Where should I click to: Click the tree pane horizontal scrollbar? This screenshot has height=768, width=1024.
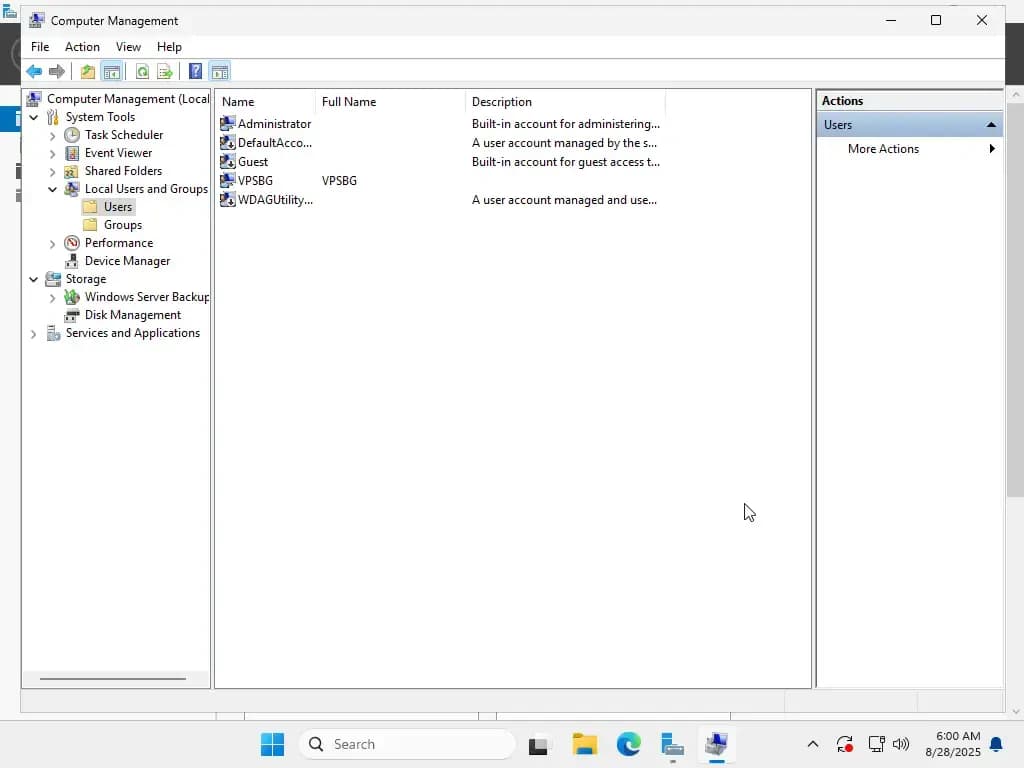113,679
